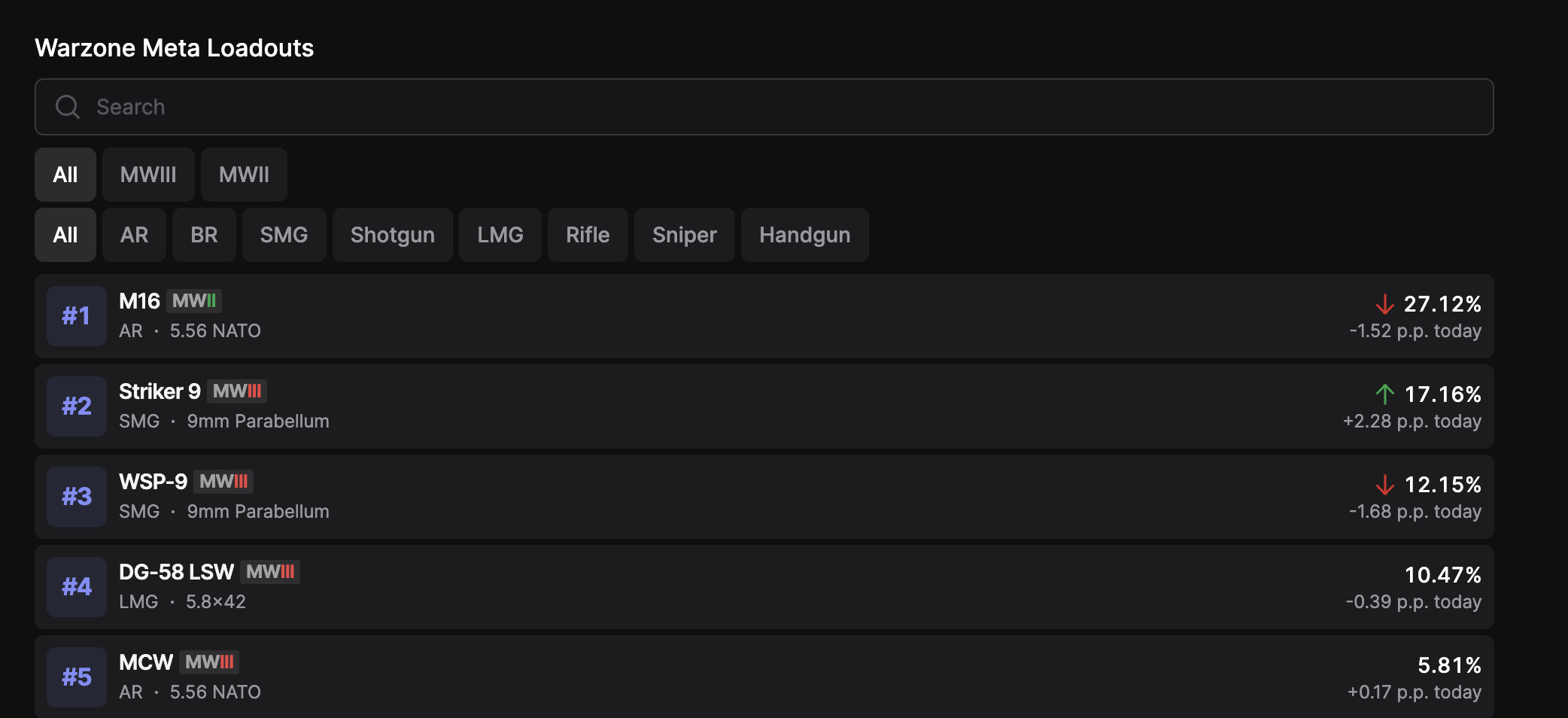Filter loadouts by MWIII game
1568x718 pixels.
[x=148, y=175]
